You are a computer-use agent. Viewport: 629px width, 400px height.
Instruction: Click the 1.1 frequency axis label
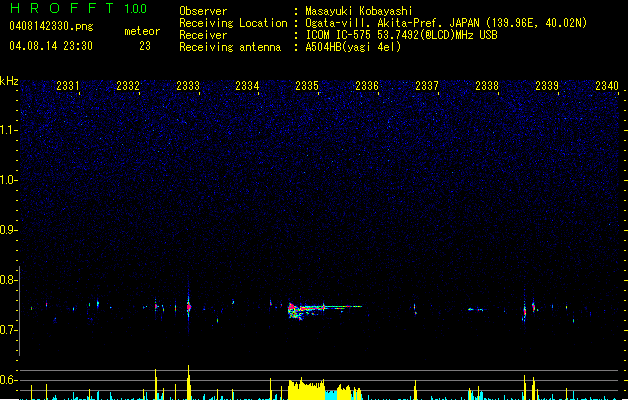tap(8, 130)
